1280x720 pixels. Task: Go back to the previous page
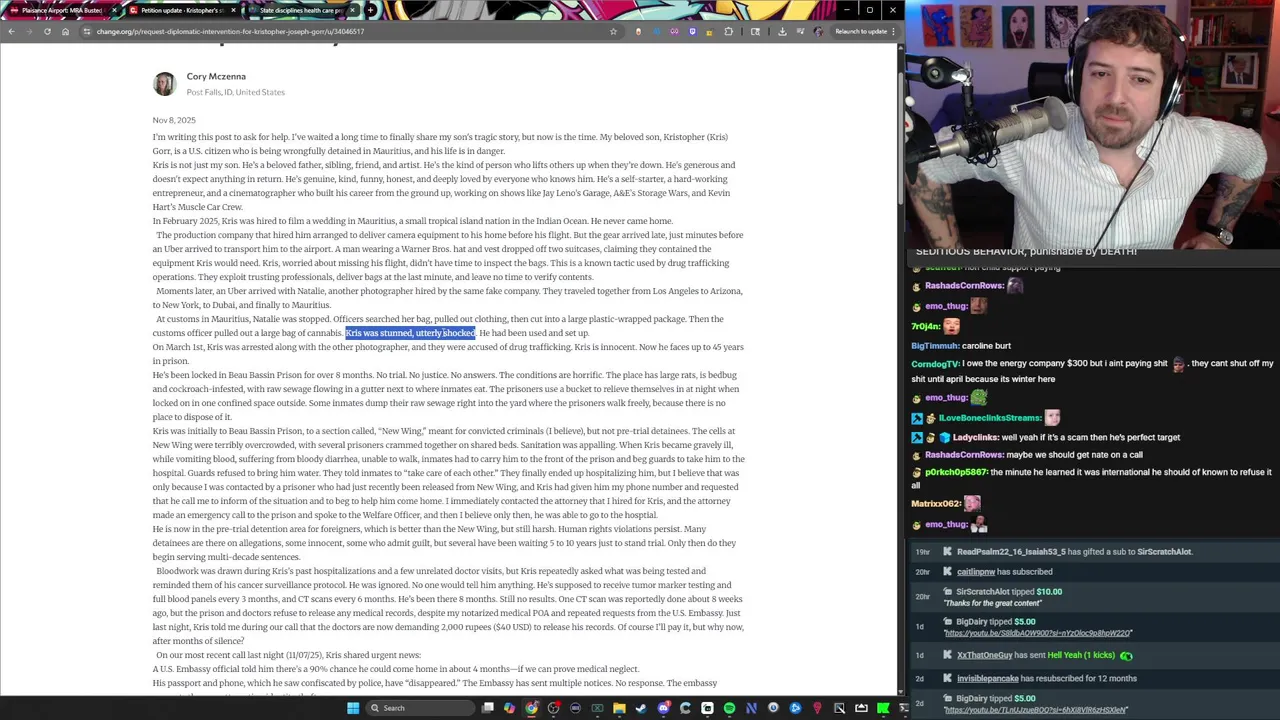(11, 31)
